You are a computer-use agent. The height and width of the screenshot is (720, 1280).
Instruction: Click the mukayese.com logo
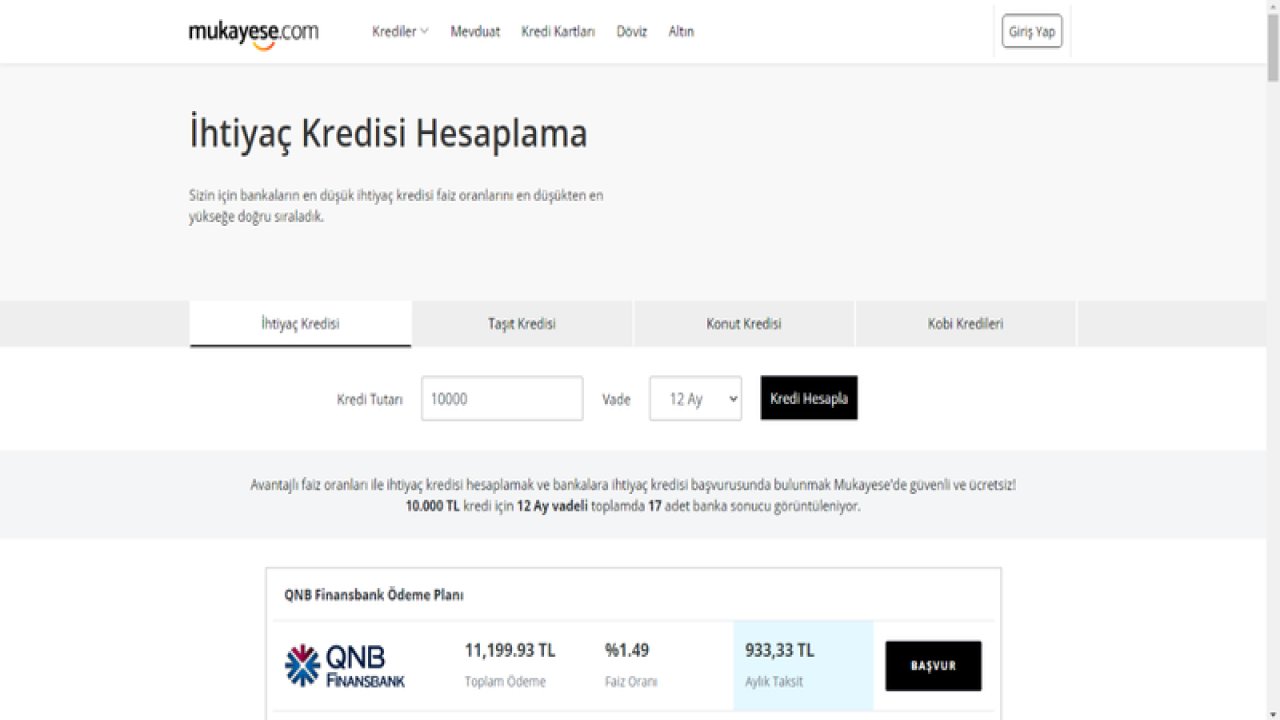coord(253,33)
